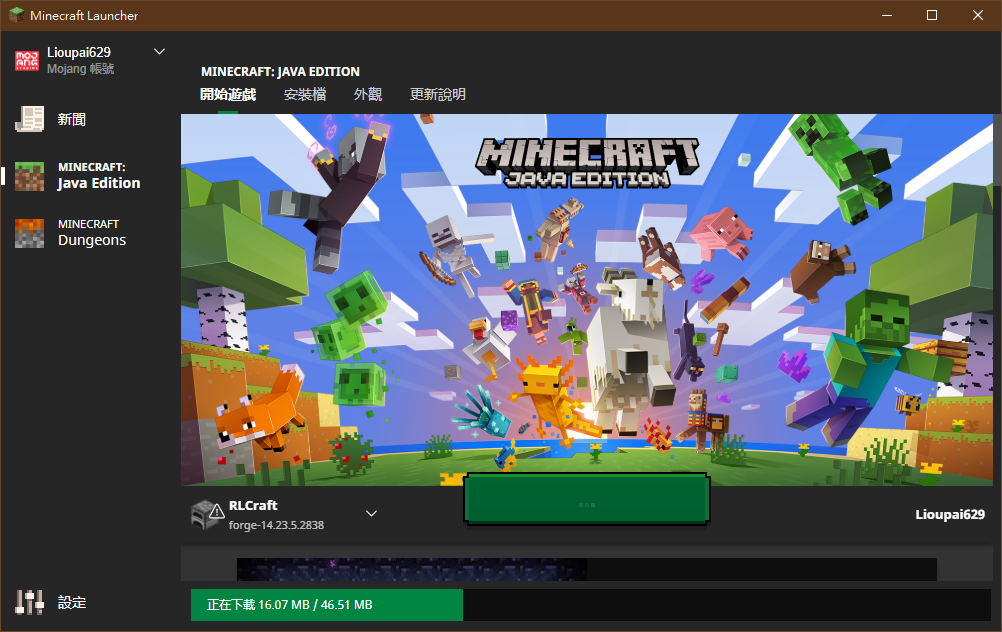Open the 更新說明 tab
The image size is (1002, 632).
click(438, 95)
